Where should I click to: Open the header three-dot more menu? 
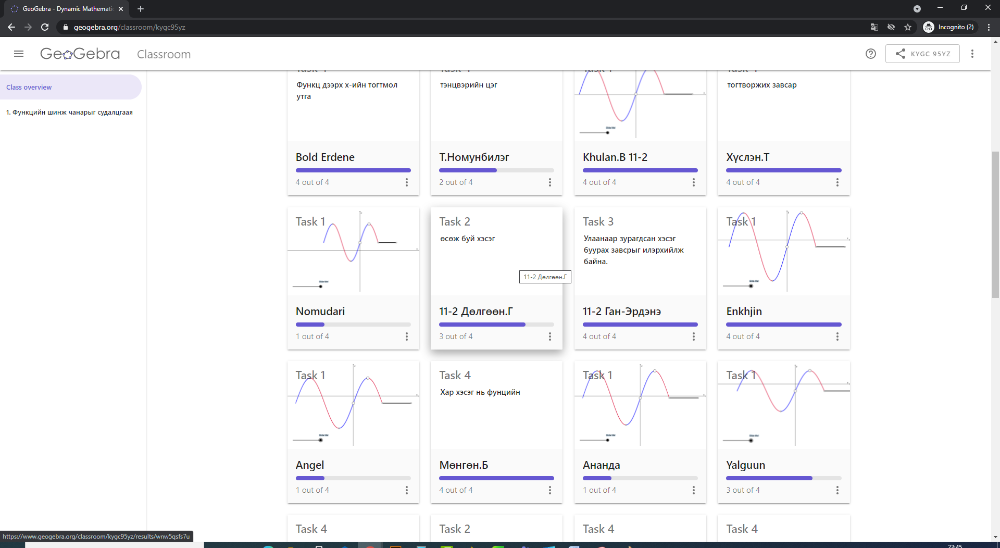(972, 54)
